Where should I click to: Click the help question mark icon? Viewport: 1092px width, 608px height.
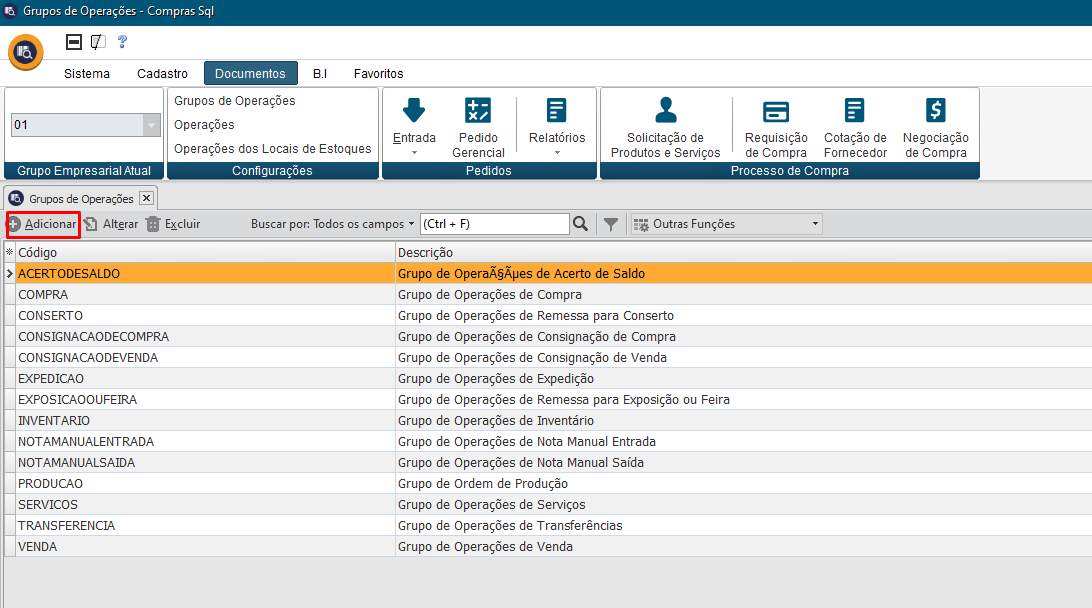[122, 42]
